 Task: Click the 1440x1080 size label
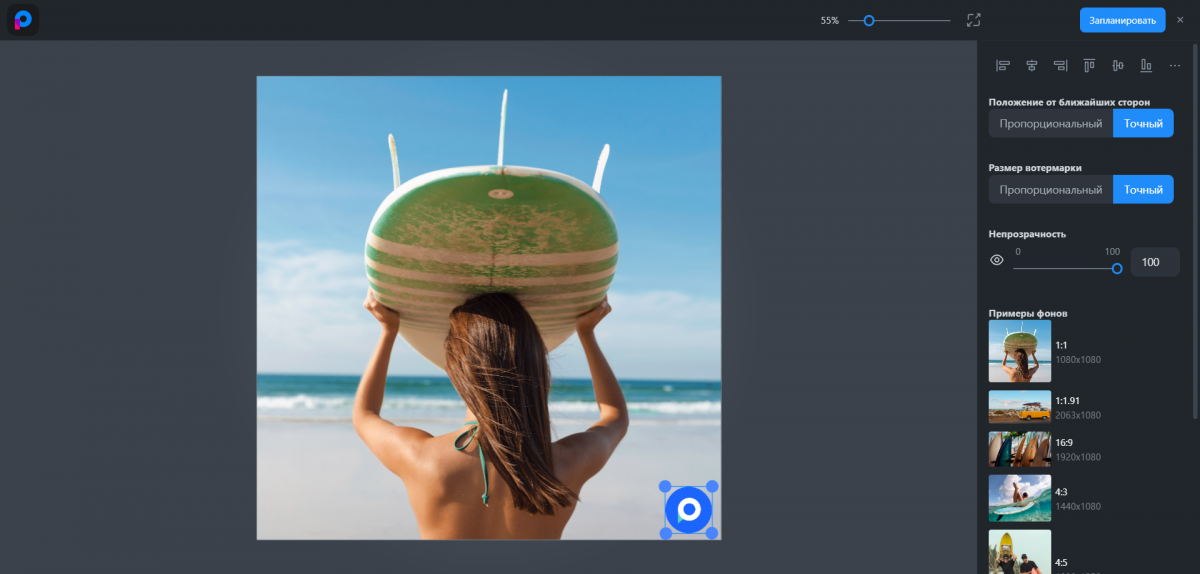[x=1078, y=506]
